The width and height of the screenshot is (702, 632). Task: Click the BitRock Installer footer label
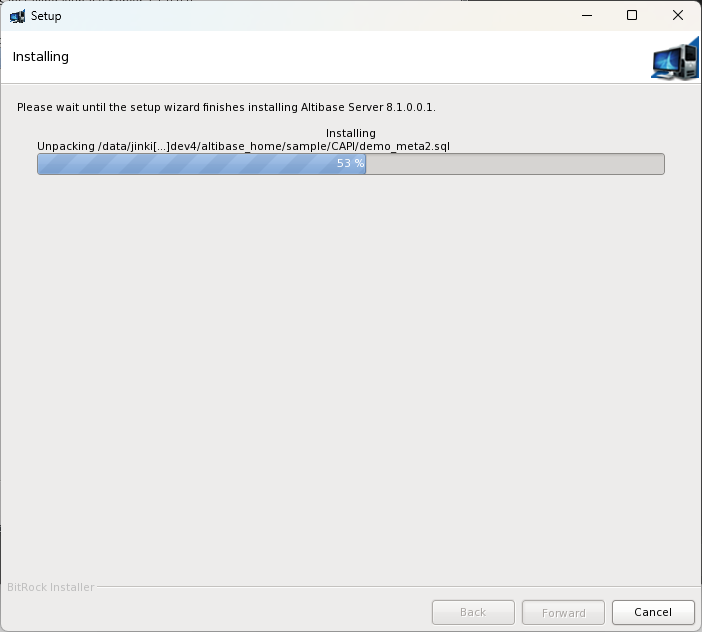pos(51,587)
